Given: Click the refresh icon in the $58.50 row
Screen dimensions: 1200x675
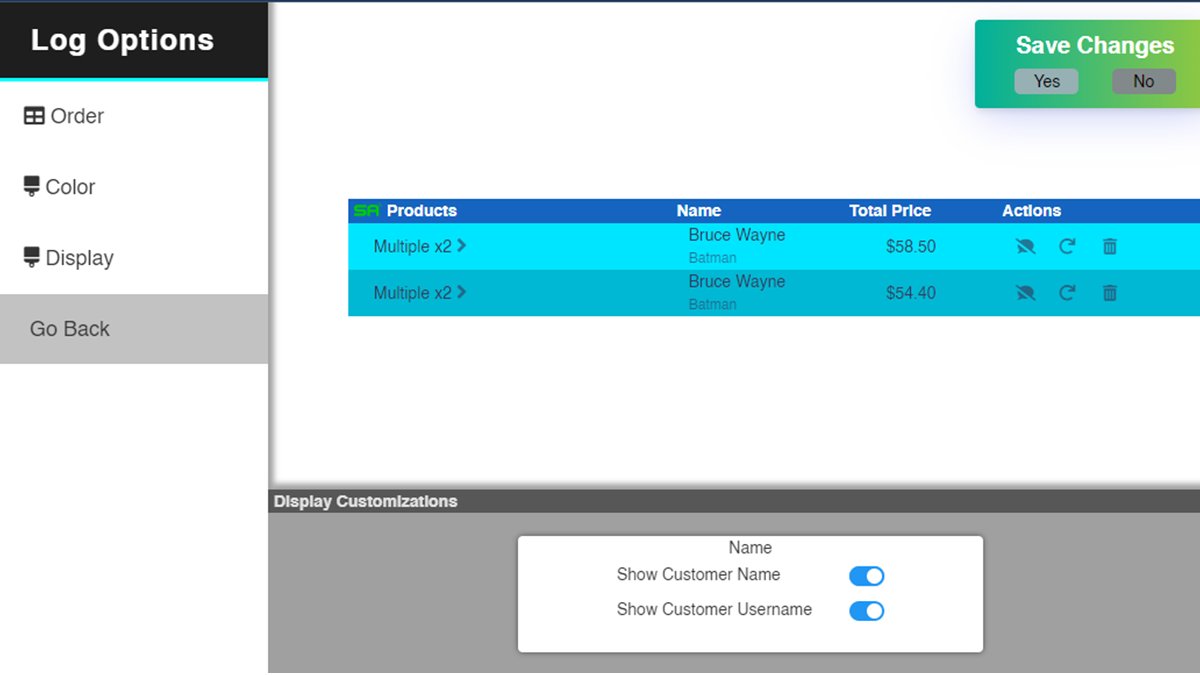Looking at the screenshot, I should (1067, 246).
